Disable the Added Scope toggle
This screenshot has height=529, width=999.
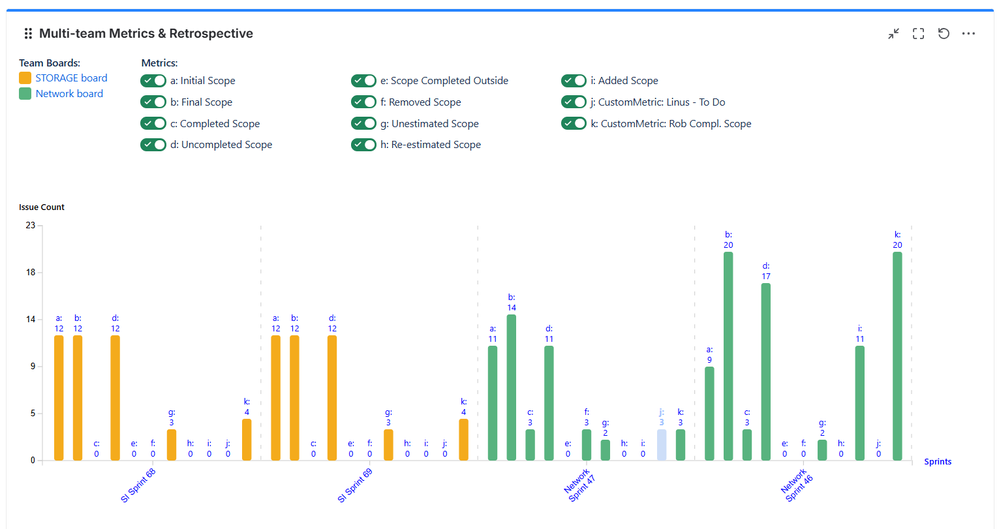pyautogui.click(x=574, y=81)
